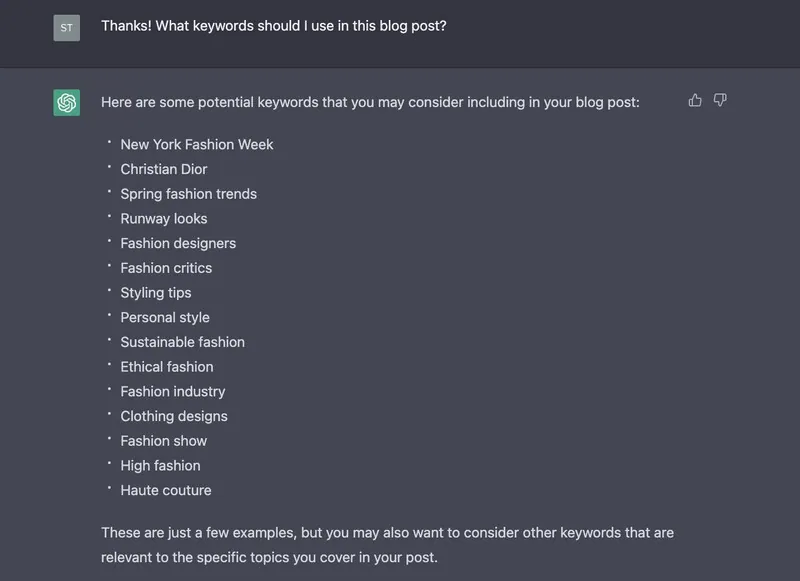Select the "Spring fashion trends" list item
The height and width of the screenshot is (581, 800).
pyautogui.click(x=189, y=194)
